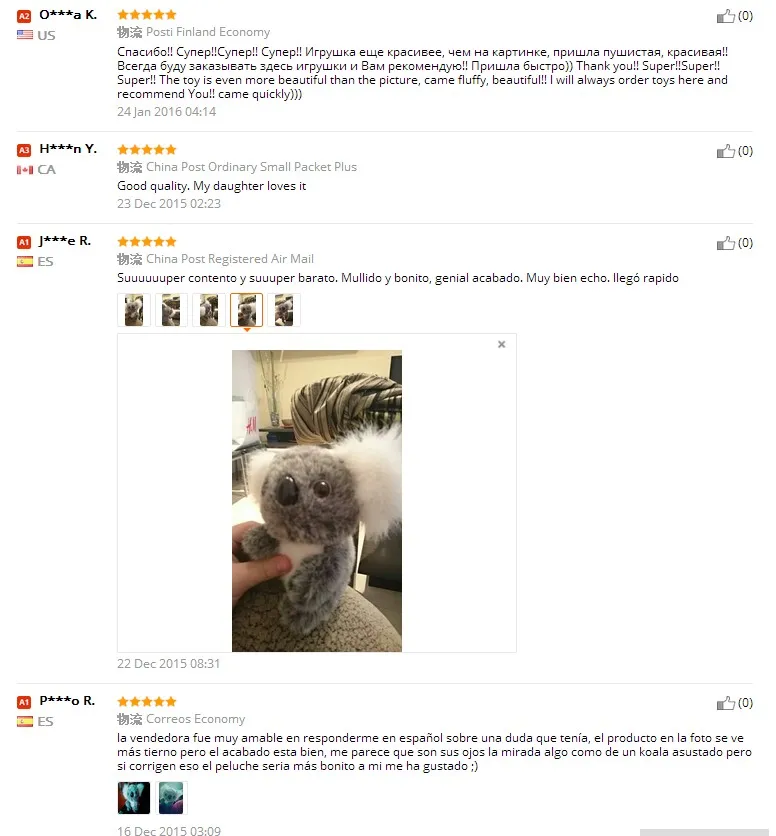Open second photo in P***o R.'s review
776x836 pixels.
(x=171, y=798)
